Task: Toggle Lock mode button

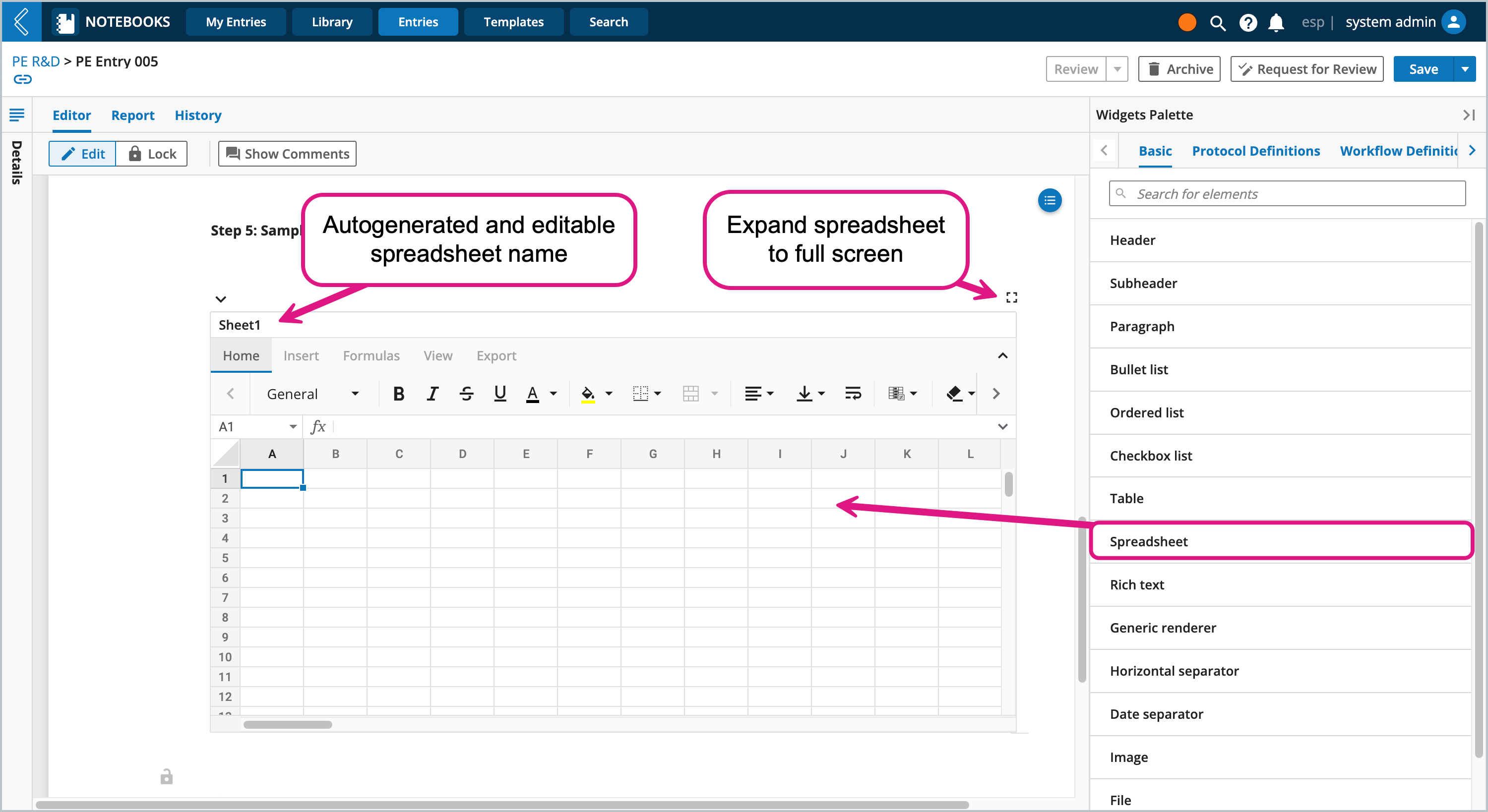Action: 151,154
